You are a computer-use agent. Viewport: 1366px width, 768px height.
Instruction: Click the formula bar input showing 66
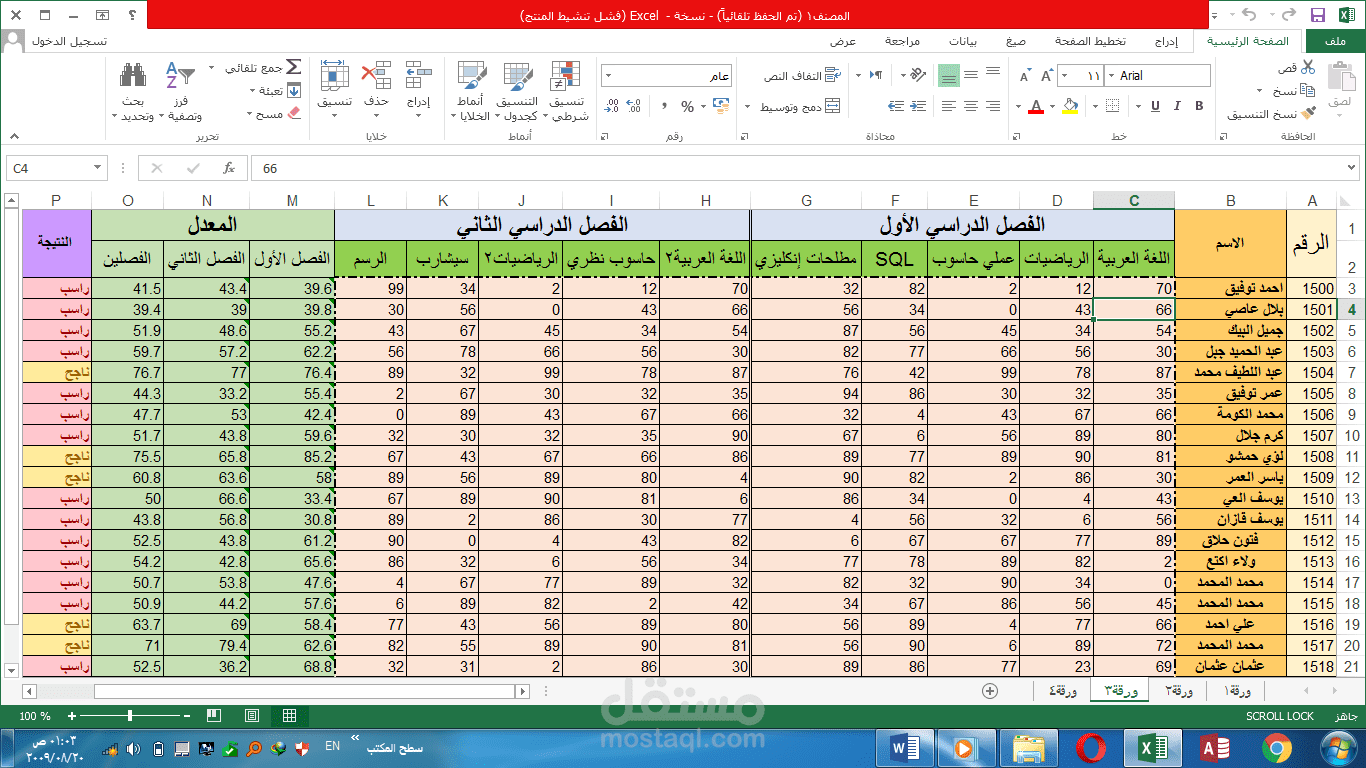(x=800, y=168)
